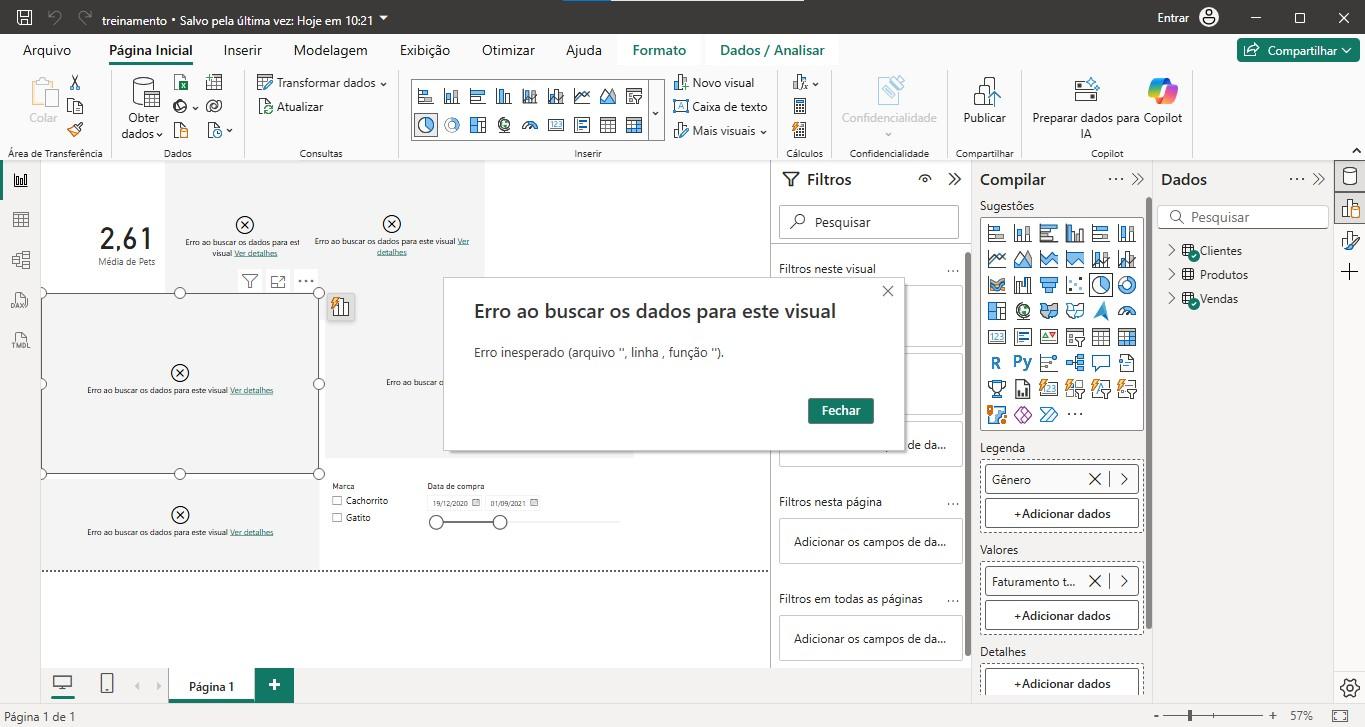The height and width of the screenshot is (727, 1365).
Task: Toggle the Filtros pane eye icon
Action: (x=925, y=179)
